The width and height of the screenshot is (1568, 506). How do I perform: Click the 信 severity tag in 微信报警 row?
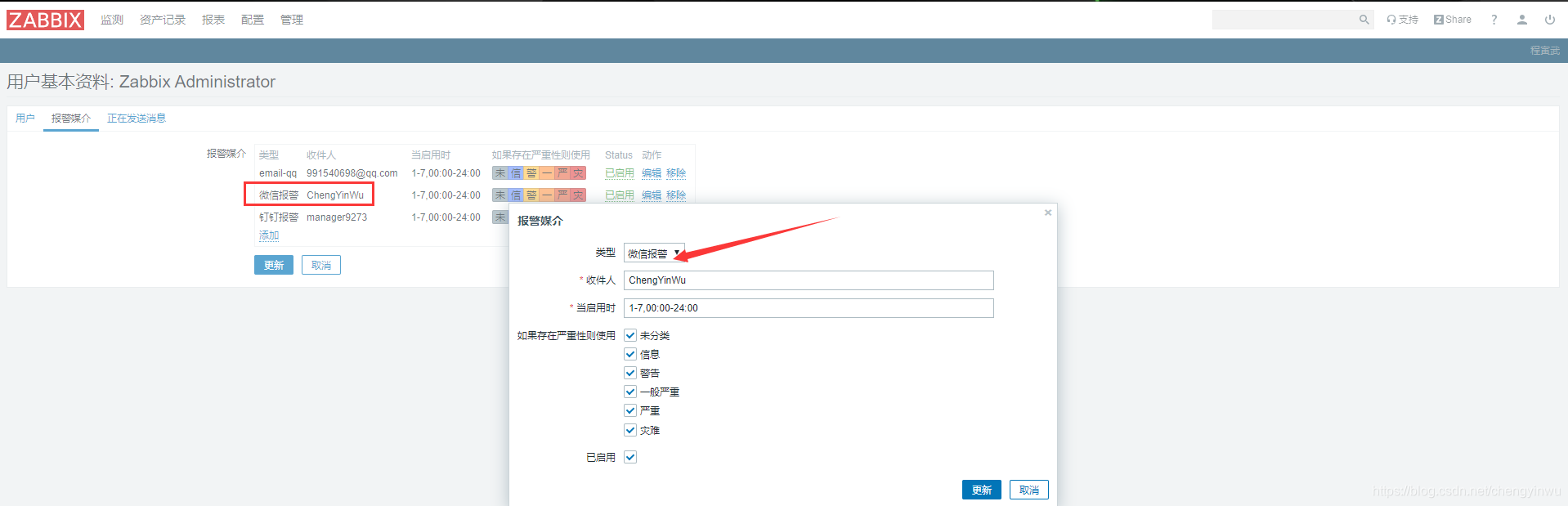click(516, 195)
